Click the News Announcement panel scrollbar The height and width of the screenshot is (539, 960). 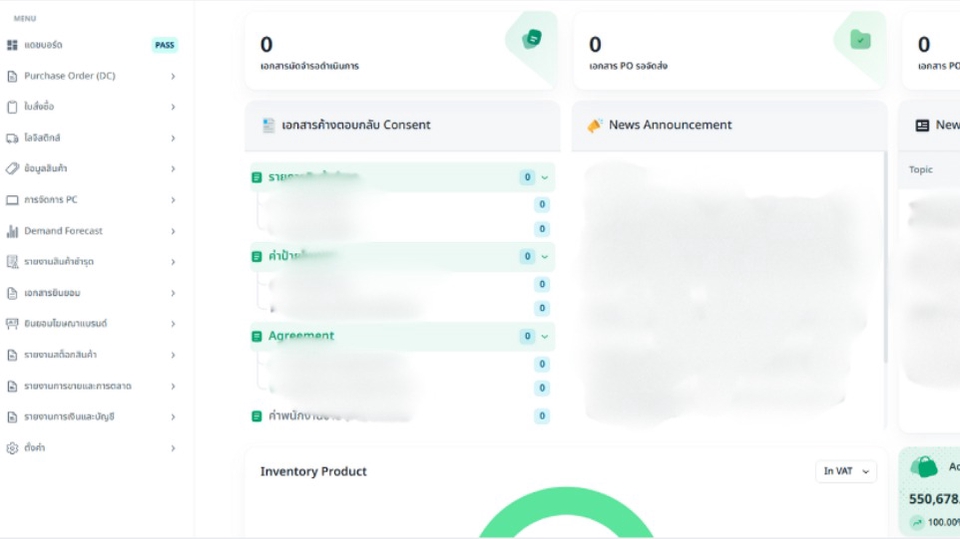885,257
